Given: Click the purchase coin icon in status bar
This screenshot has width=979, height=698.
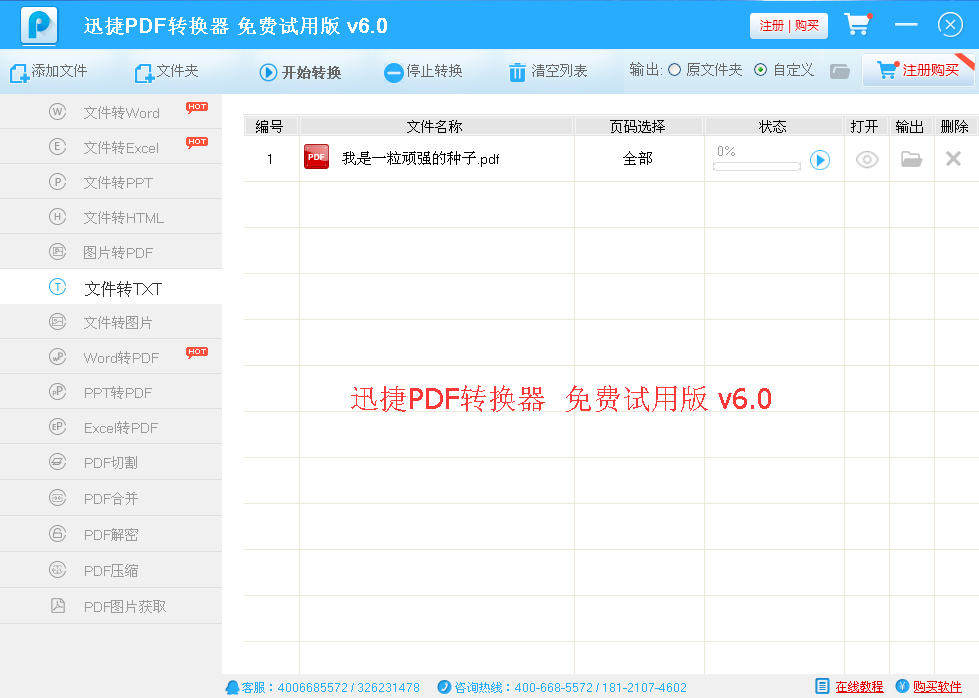Looking at the screenshot, I should (x=902, y=686).
